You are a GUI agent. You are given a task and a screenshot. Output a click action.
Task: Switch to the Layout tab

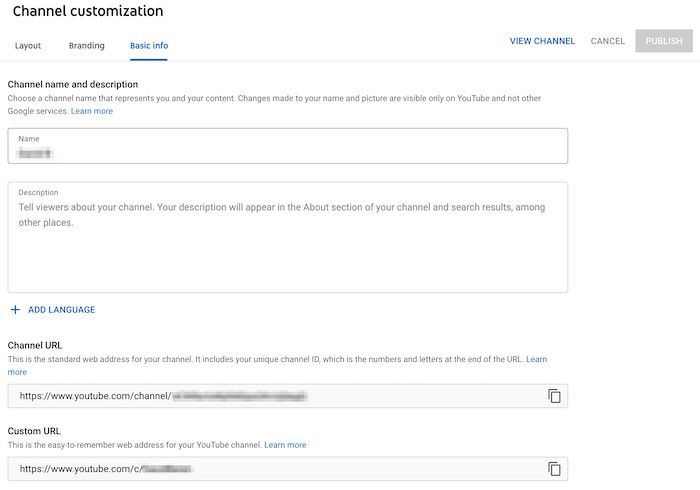28,46
